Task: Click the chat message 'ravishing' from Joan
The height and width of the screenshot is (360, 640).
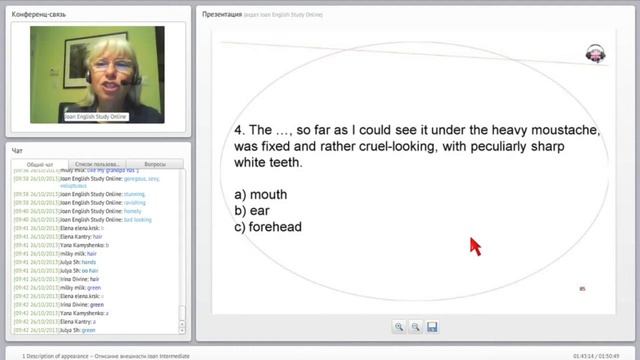Action: [134, 203]
